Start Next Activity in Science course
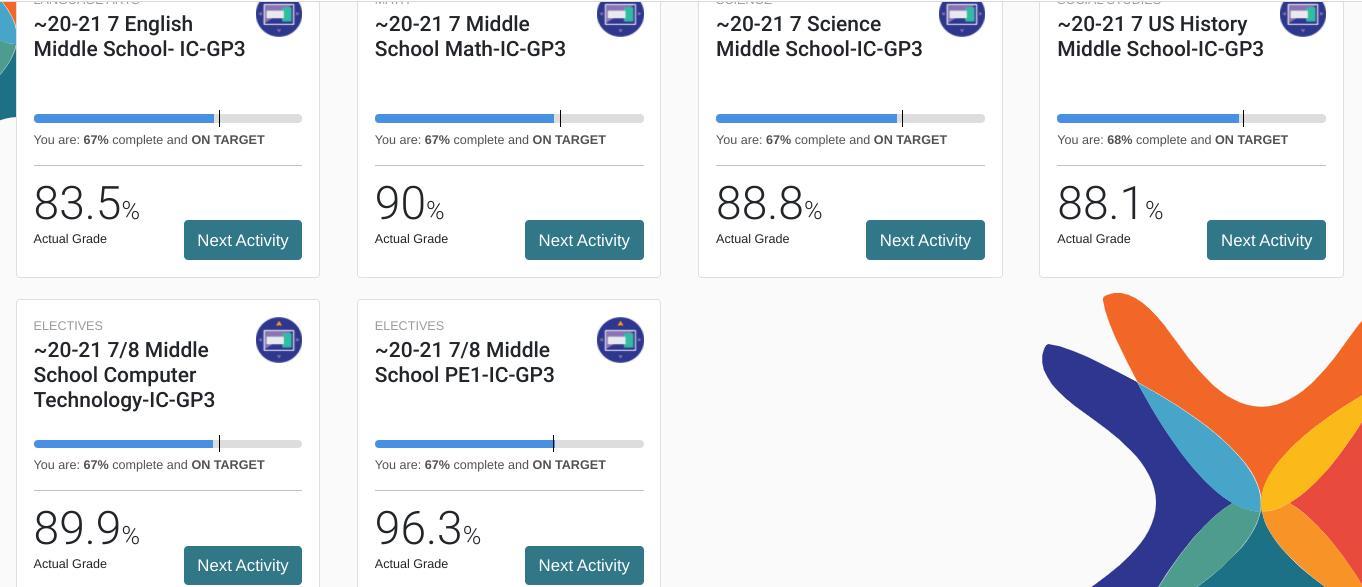This screenshot has height=587, width=1362. (925, 240)
